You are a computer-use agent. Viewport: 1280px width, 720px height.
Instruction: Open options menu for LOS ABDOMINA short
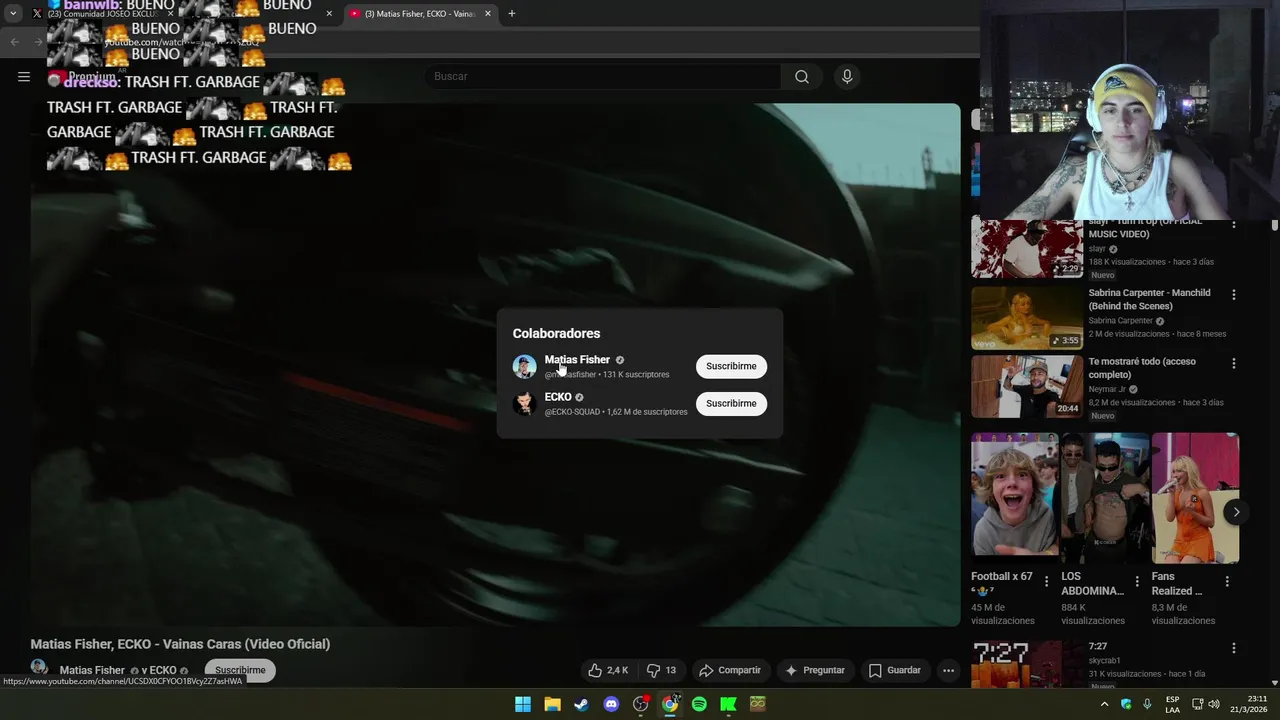(1137, 581)
